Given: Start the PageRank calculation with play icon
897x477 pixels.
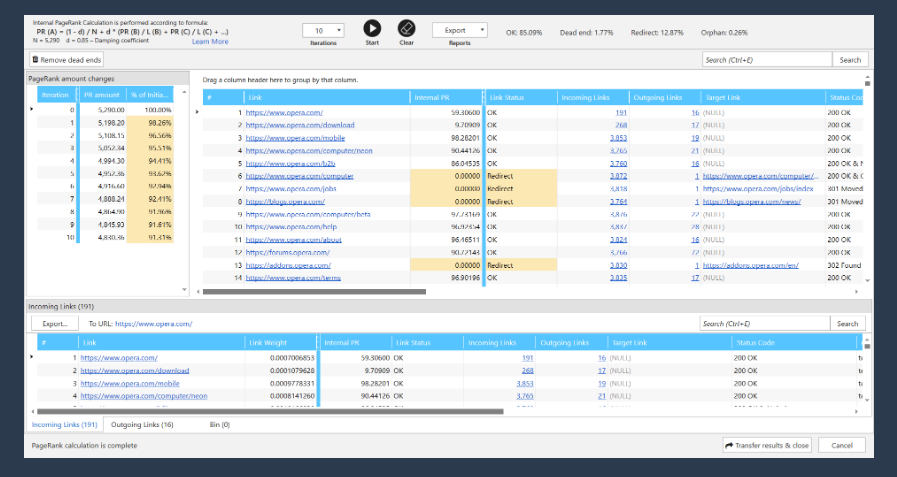Looking at the screenshot, I should [372, 28].
